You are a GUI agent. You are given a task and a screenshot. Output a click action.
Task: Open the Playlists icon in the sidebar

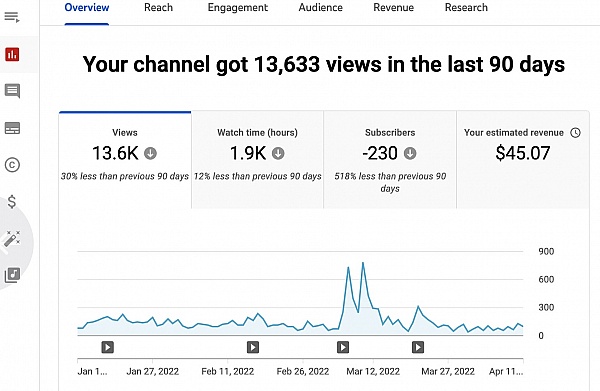12,17
